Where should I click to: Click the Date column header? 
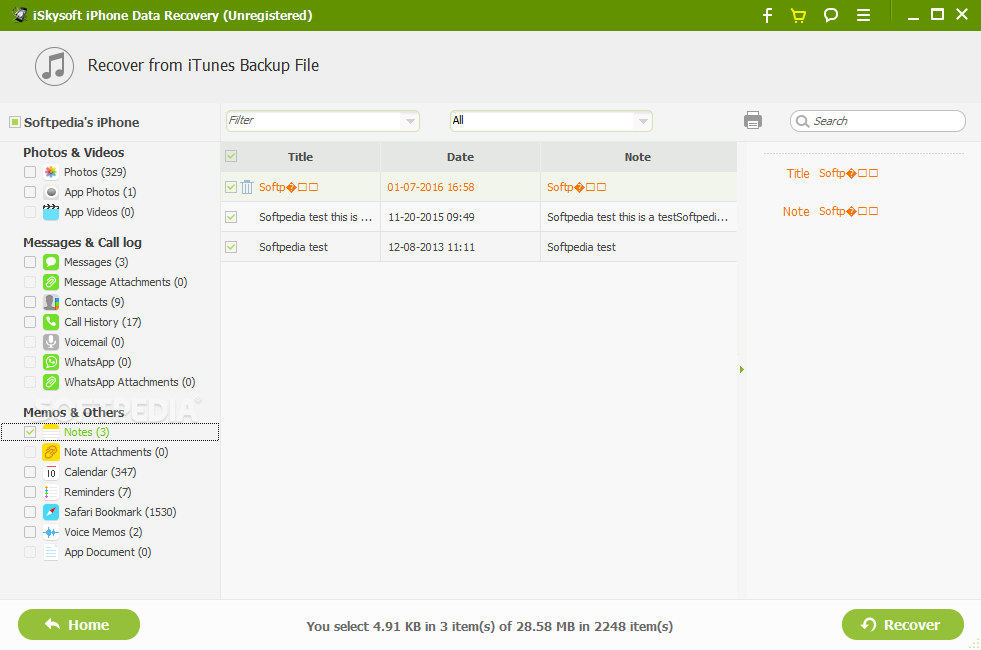click(x=460, y=157)
